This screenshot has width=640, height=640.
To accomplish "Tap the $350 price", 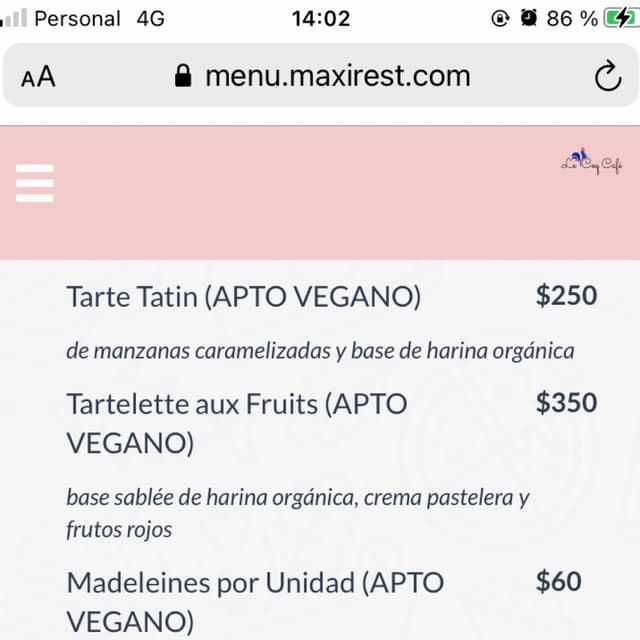I will point(567,403).
